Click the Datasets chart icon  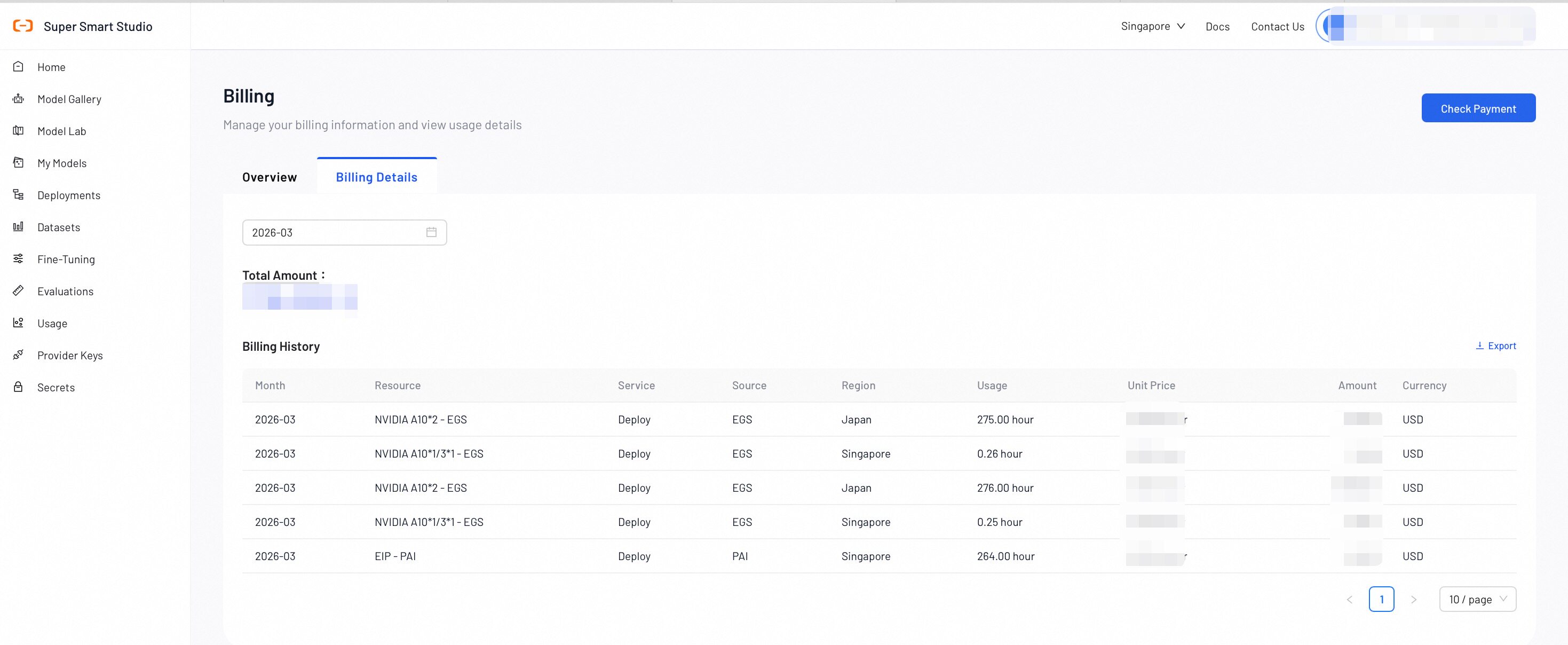click(x=18, y=226)
